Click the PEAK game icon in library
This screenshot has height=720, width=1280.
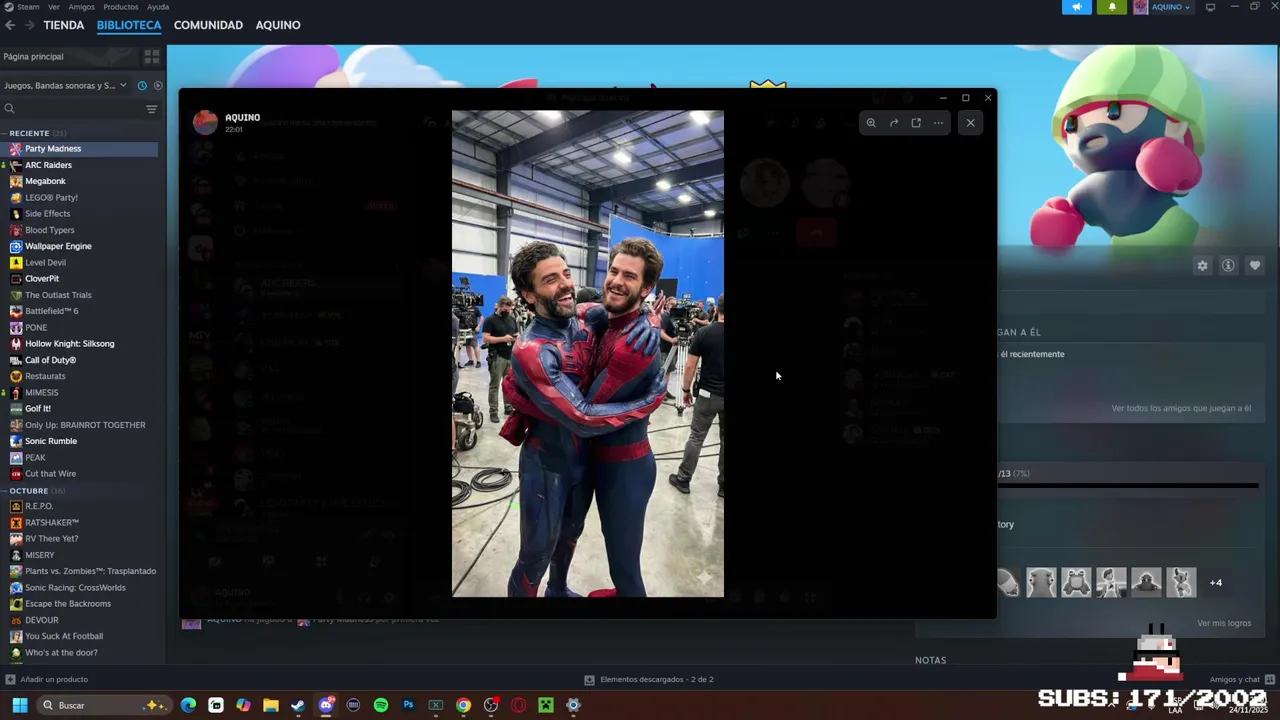[x=16, y=457]
